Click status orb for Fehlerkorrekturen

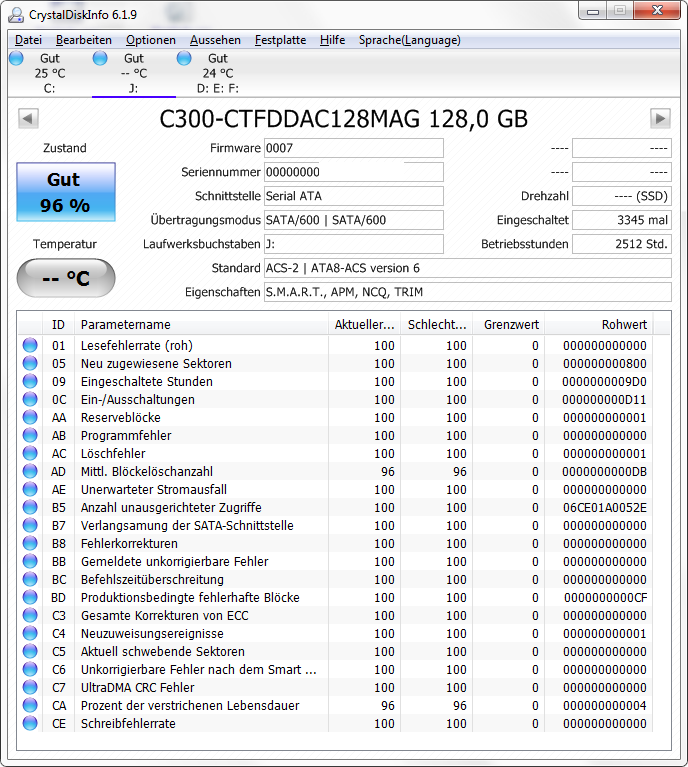point(30,543)
